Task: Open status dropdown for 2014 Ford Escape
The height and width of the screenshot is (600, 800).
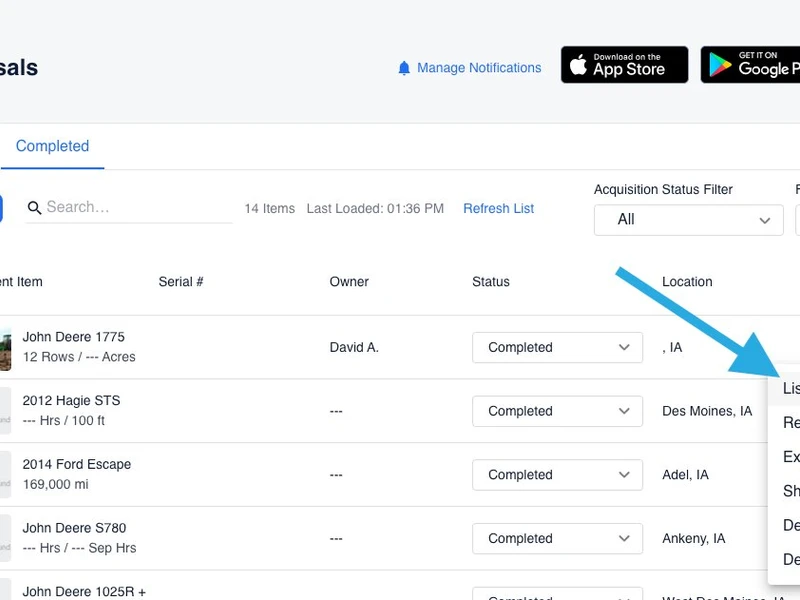Action: (x=557, y=475)
